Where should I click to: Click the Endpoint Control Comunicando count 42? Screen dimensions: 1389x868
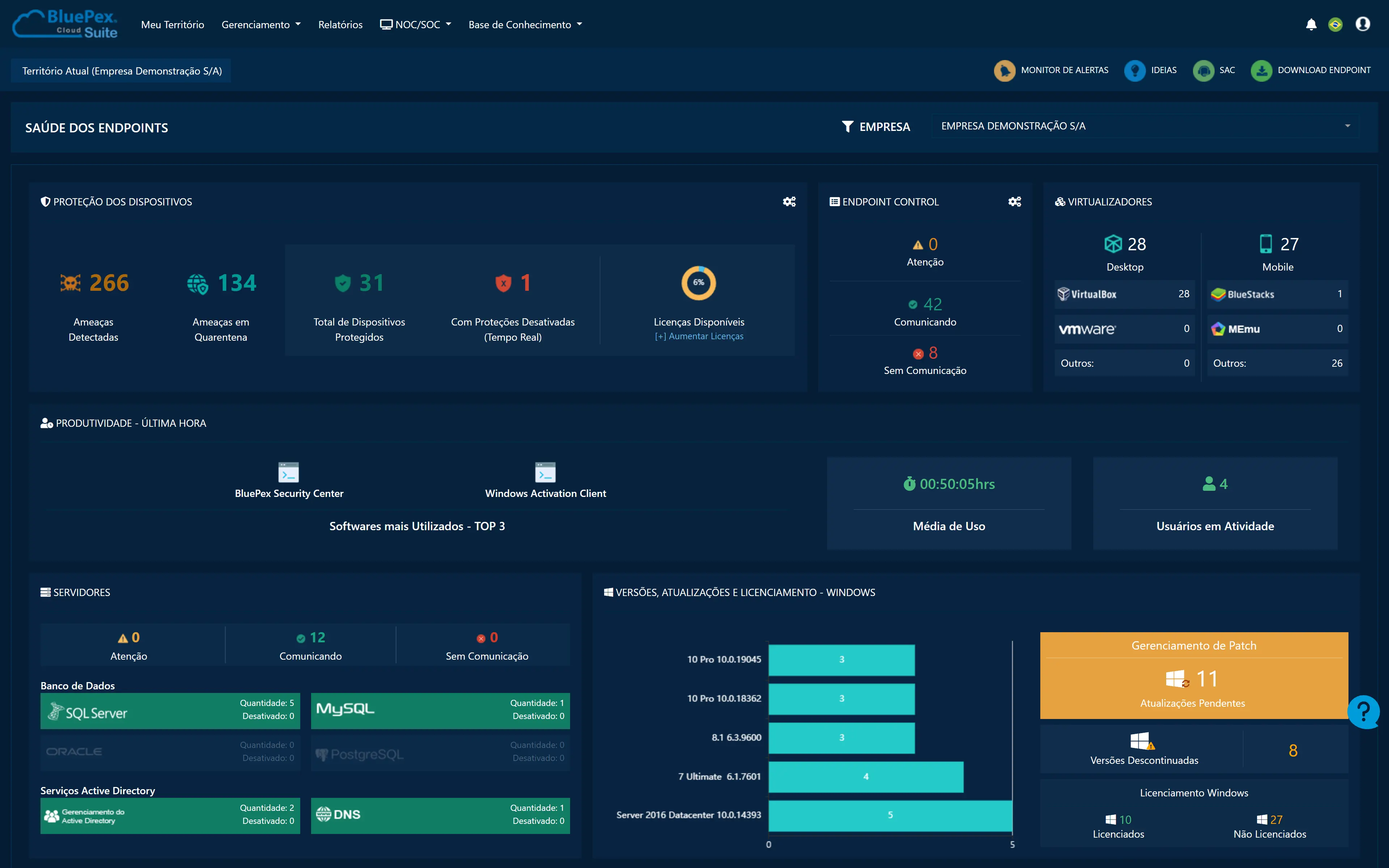point(933,304)
